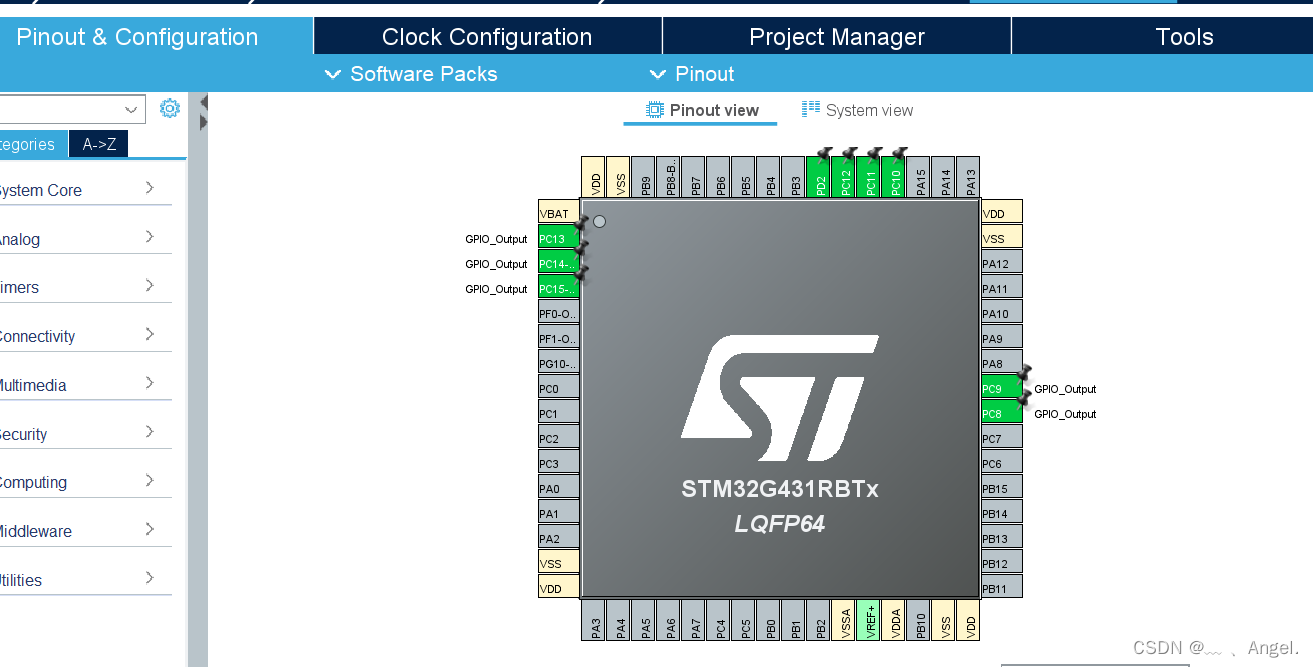Select pin PC10 on the top row

[894, 177]
